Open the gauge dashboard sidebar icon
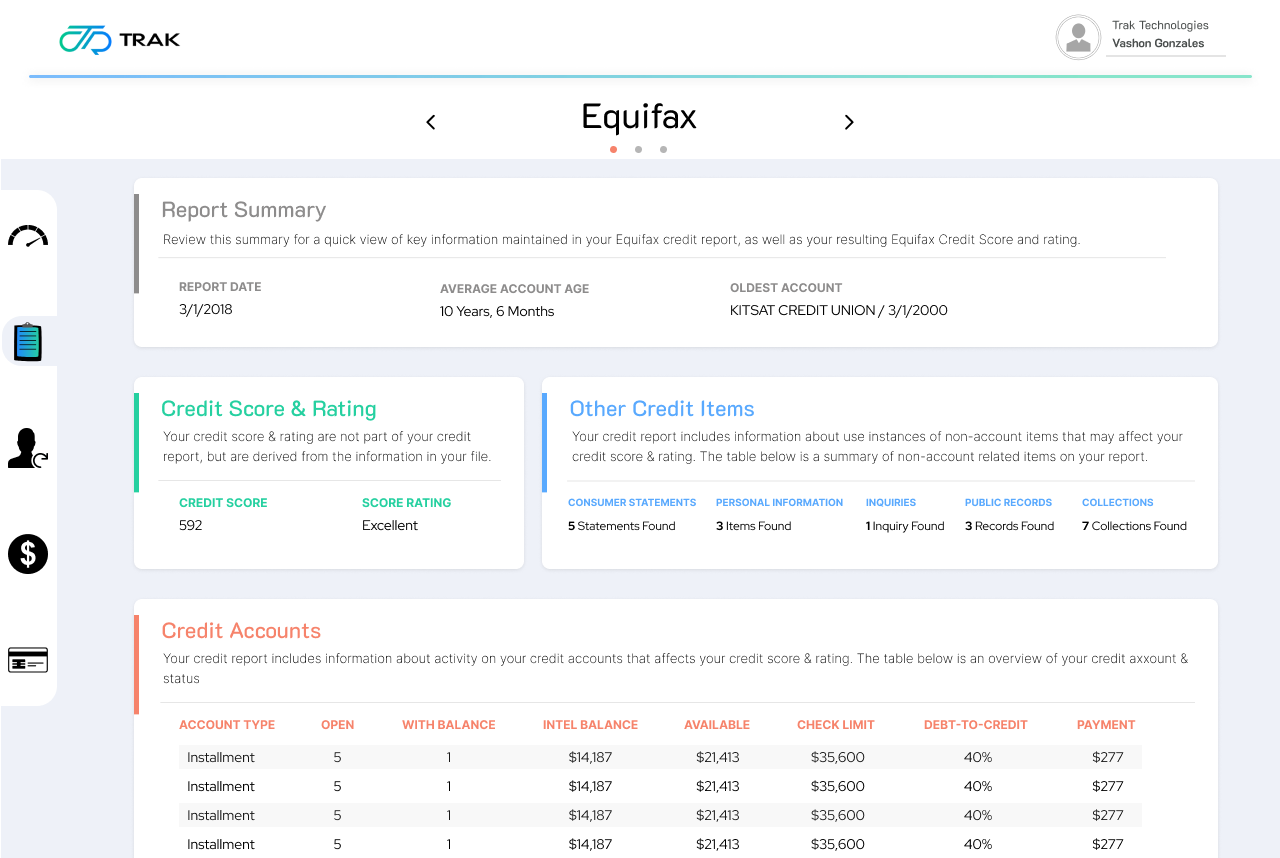The height and width of the screenshot is (858, 1280). click(28, 235)
